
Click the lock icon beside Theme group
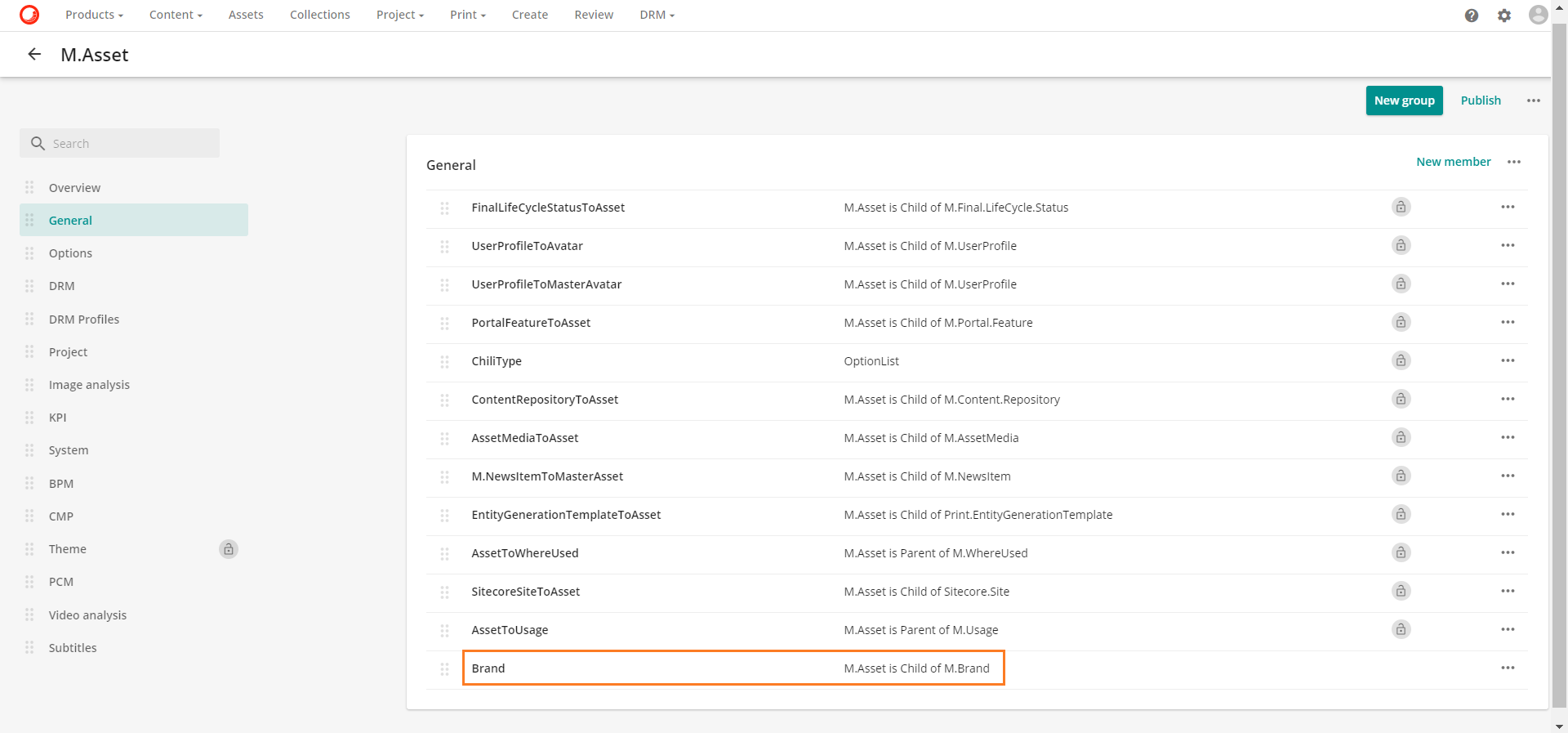point(229,549)
